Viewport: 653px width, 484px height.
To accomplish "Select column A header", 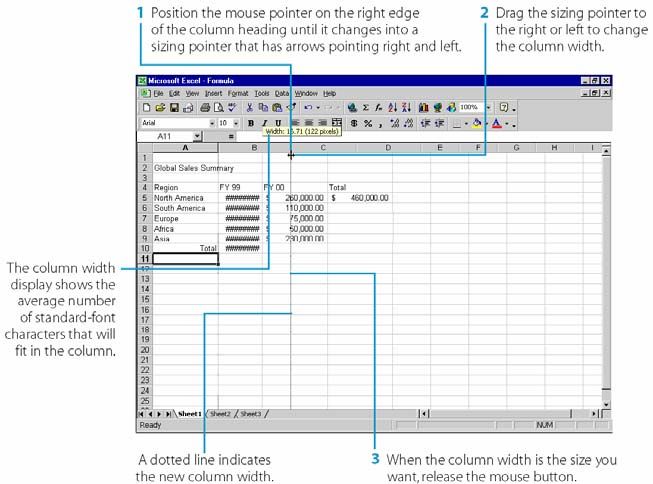I will 185,148.
